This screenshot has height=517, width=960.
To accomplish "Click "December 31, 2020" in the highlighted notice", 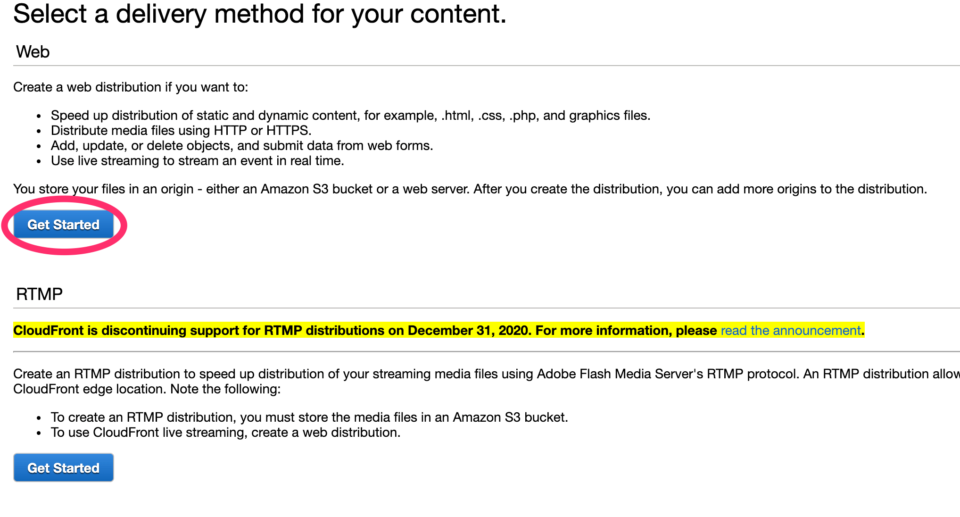I will (468, 330).
